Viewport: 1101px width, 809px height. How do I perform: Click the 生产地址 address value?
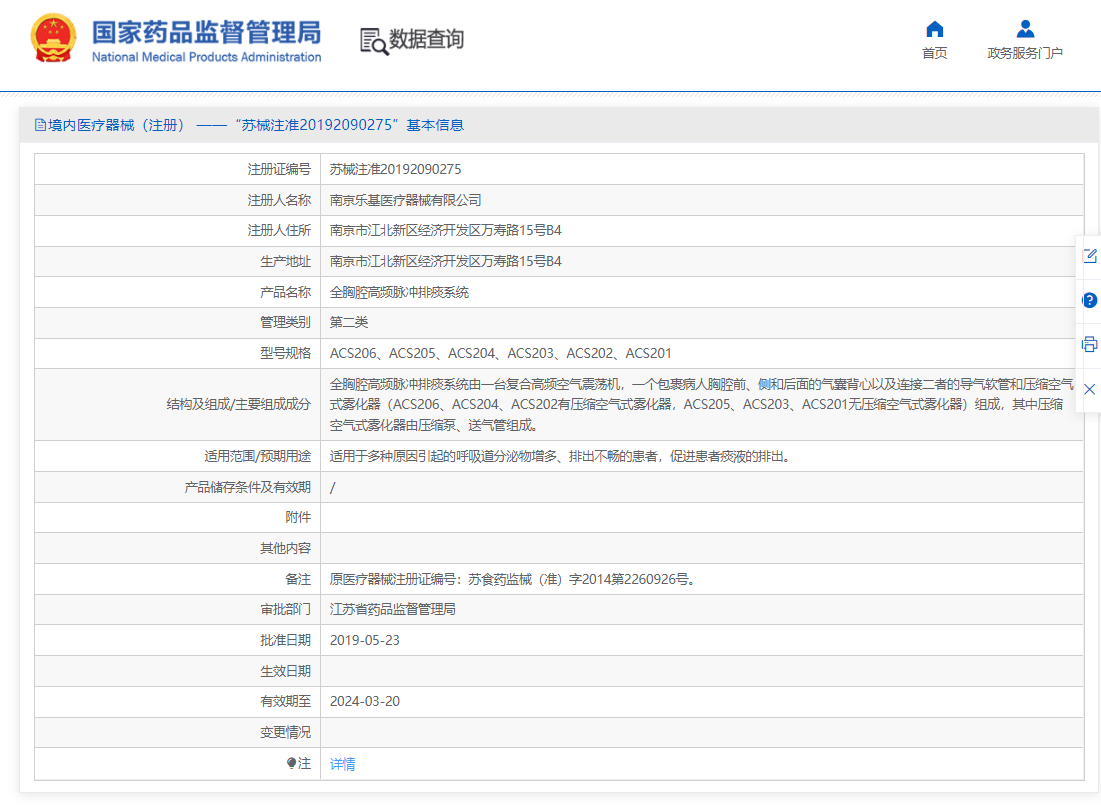point(445,261)
